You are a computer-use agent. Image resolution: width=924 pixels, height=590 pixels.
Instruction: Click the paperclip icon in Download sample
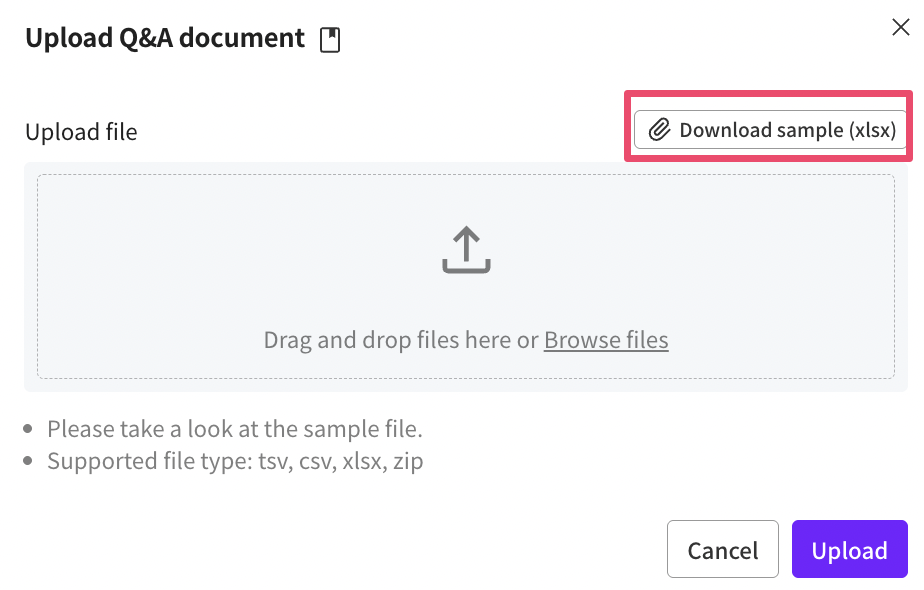[x=659, y=130]
